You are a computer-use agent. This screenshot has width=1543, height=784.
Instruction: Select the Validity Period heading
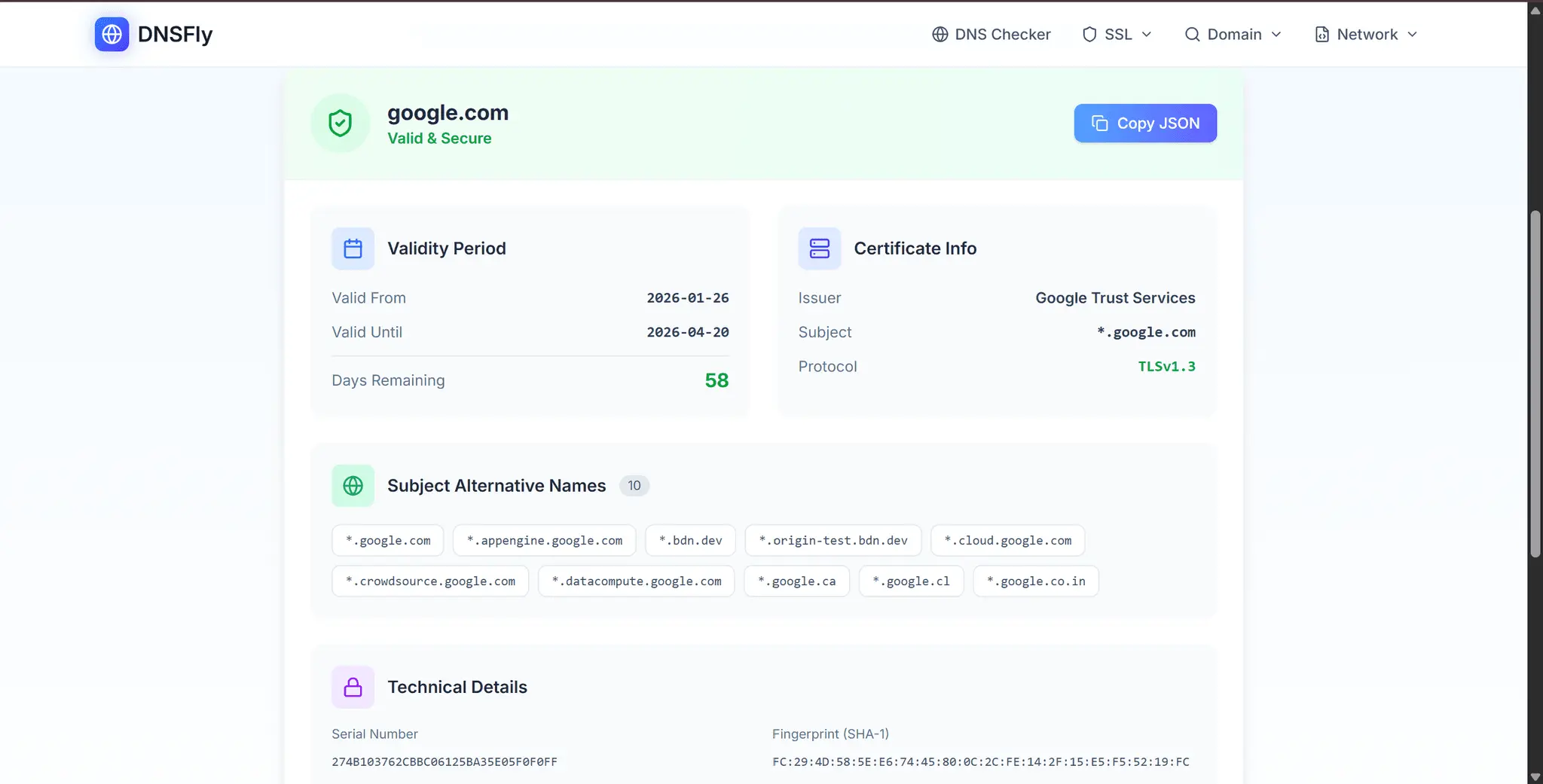(x=447, y=249)
